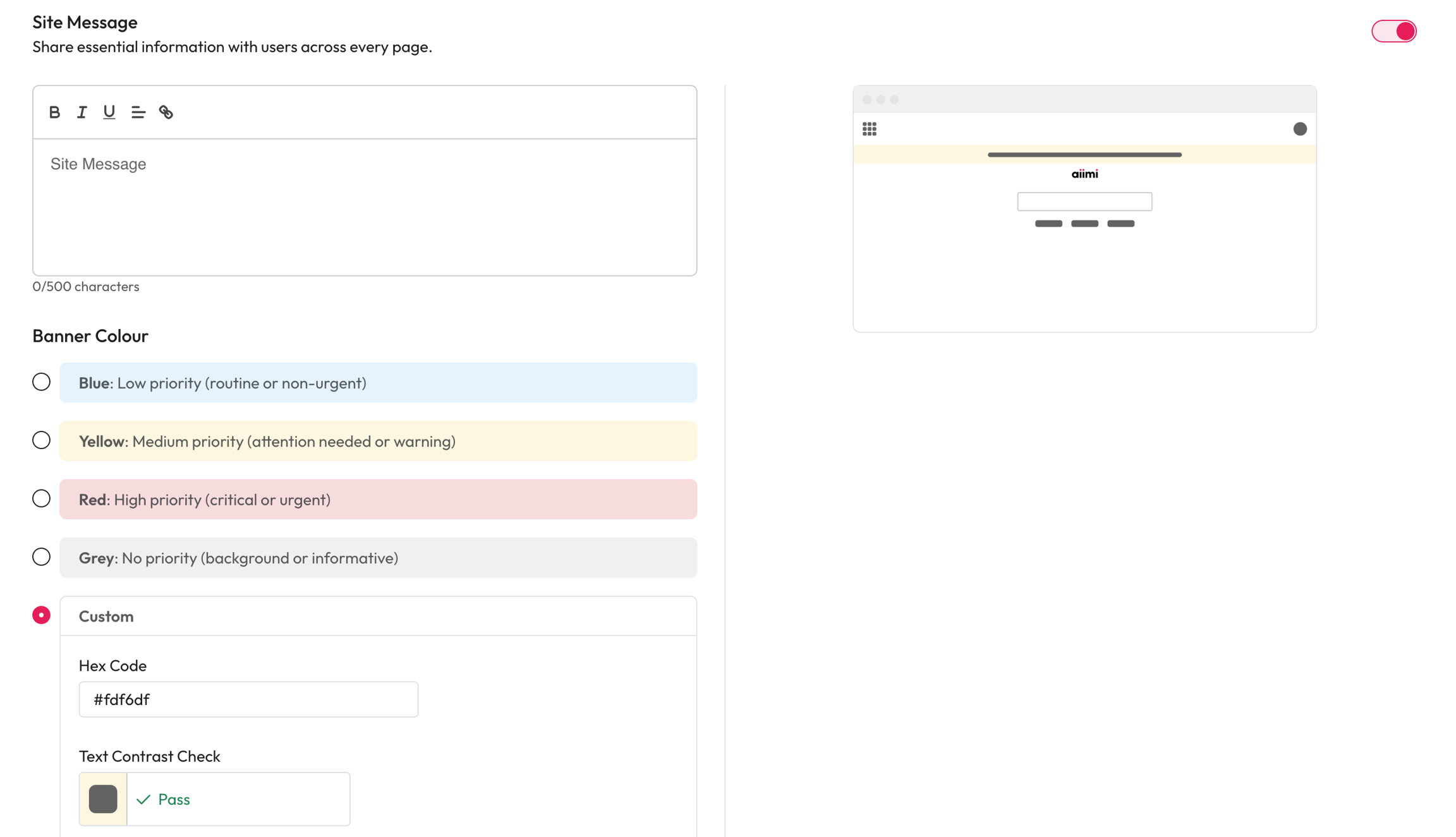Select the Custom banner colour radio

tap(42, 615)
